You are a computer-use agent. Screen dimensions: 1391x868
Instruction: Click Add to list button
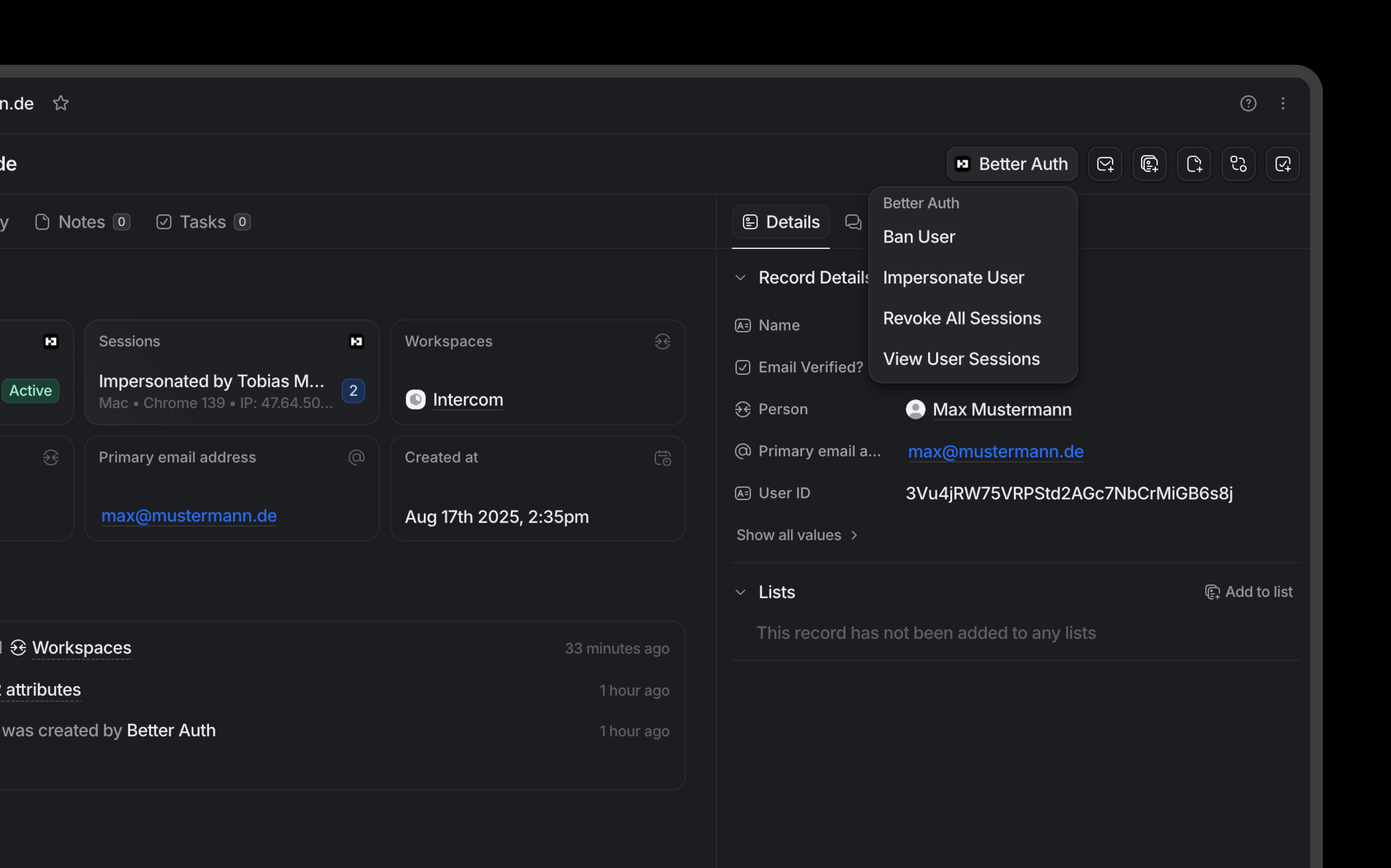pos(1249,592)
